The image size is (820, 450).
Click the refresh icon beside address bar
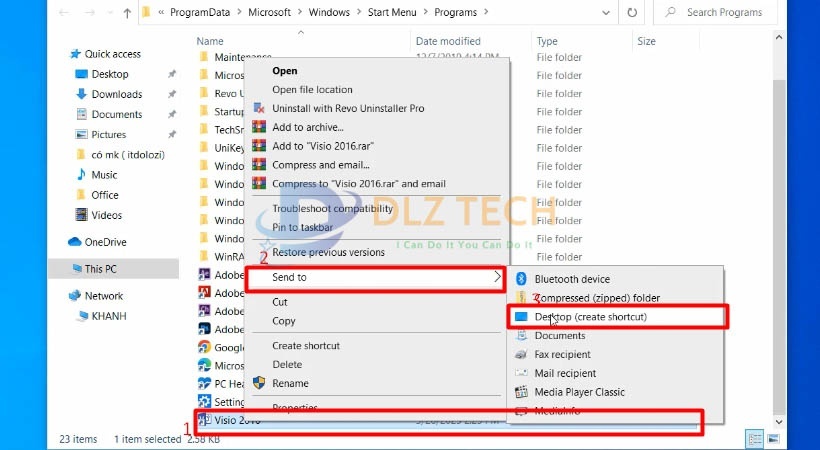632,13
